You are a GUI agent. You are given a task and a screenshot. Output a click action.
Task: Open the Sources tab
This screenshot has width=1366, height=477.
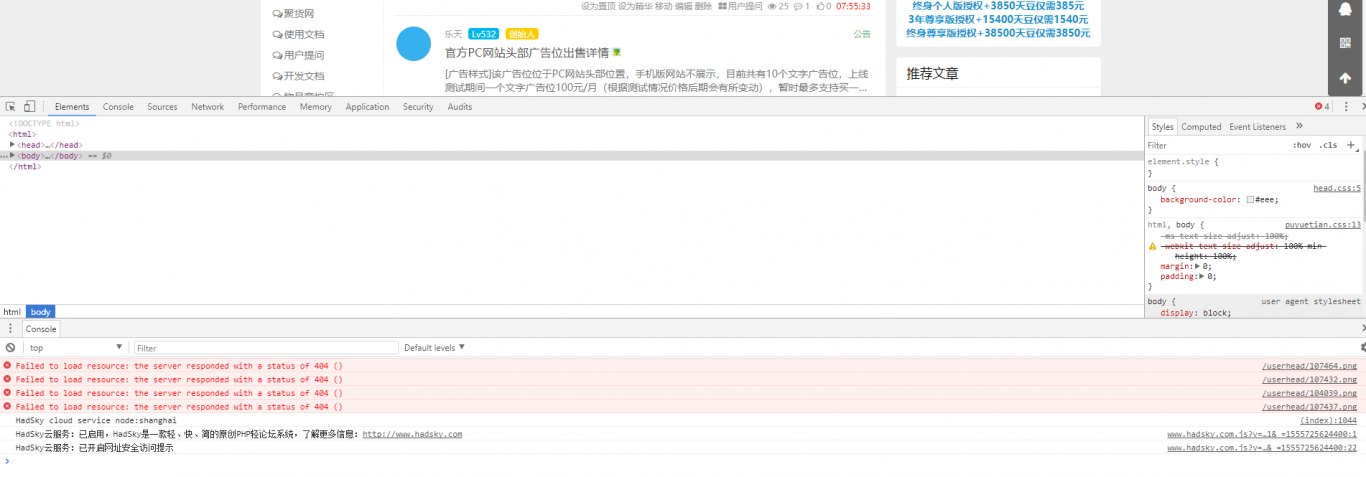162,107
